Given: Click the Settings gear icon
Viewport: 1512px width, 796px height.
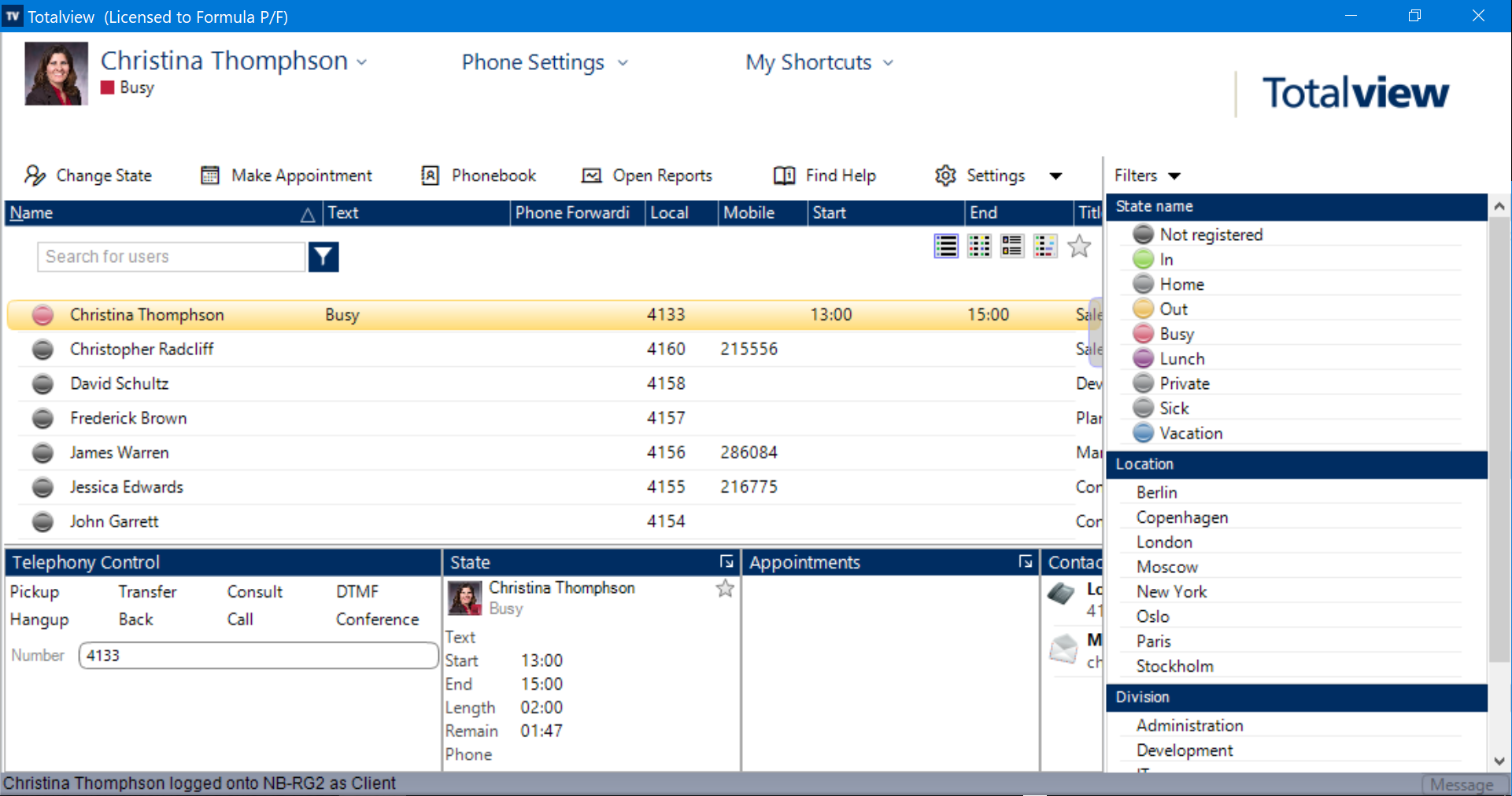Looking at the screenshot, I should pyautogui.click(x=945, y=175).
